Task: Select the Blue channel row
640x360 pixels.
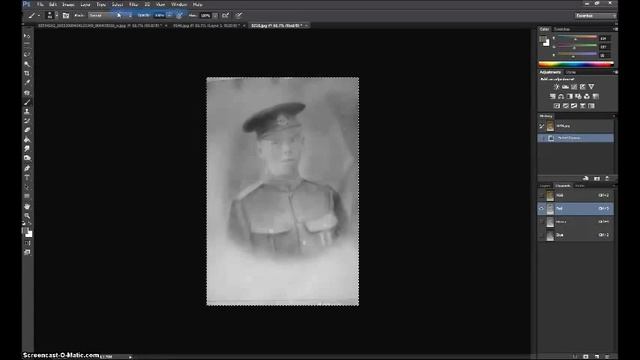Action: coord(576,235)
